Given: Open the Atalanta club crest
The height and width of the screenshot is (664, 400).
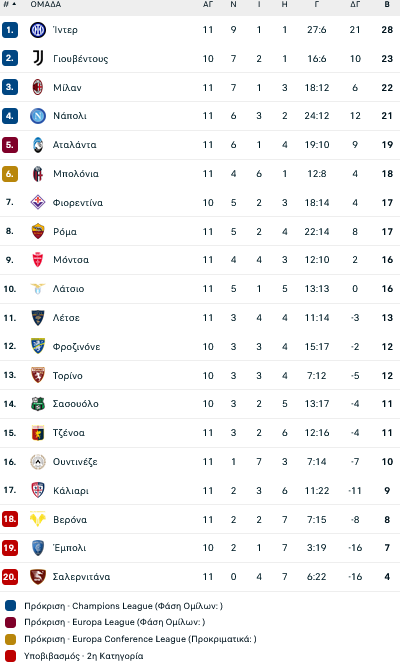Looking at the screenshot, I should click(38, 145).
